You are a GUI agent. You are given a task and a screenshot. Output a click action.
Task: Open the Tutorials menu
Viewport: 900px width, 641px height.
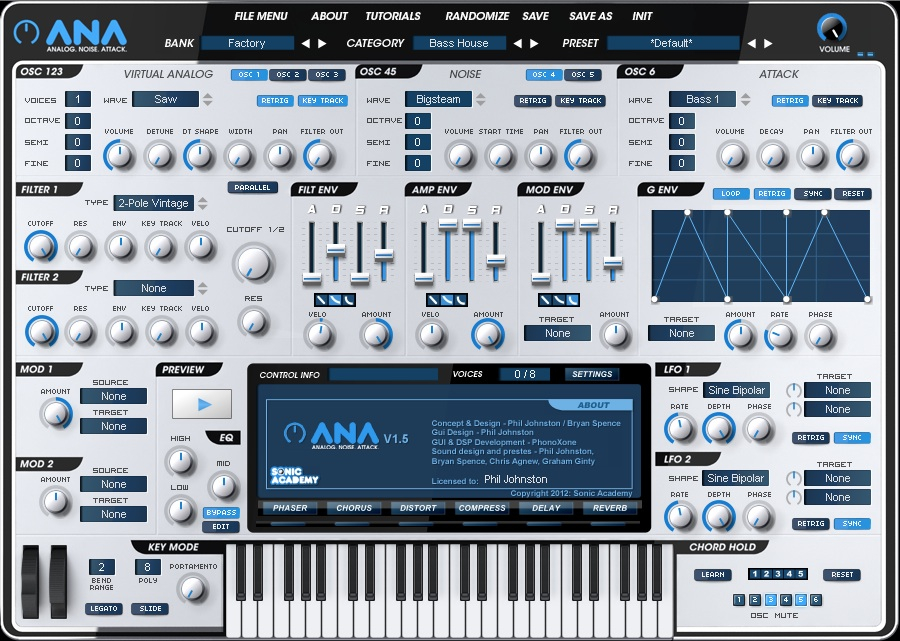tap(393, 17)
